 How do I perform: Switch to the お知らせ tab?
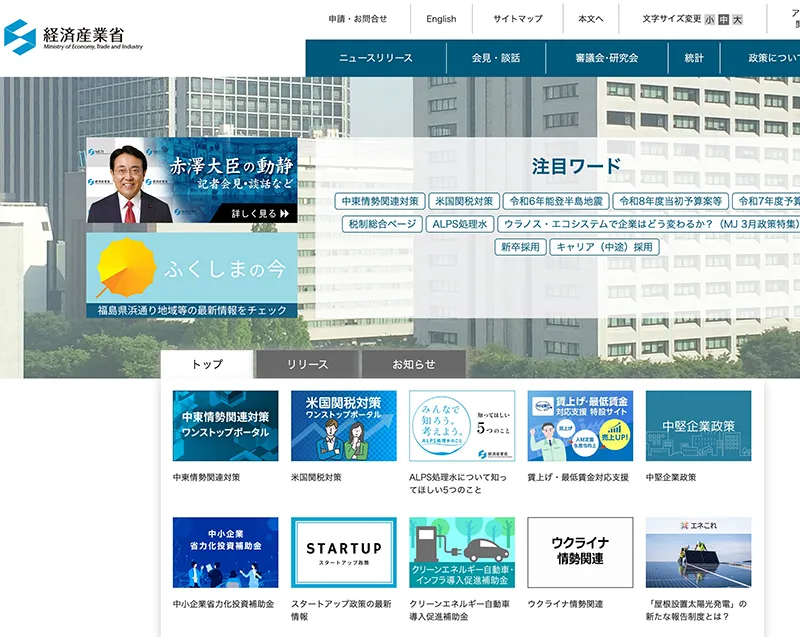[x=413, y=364]
